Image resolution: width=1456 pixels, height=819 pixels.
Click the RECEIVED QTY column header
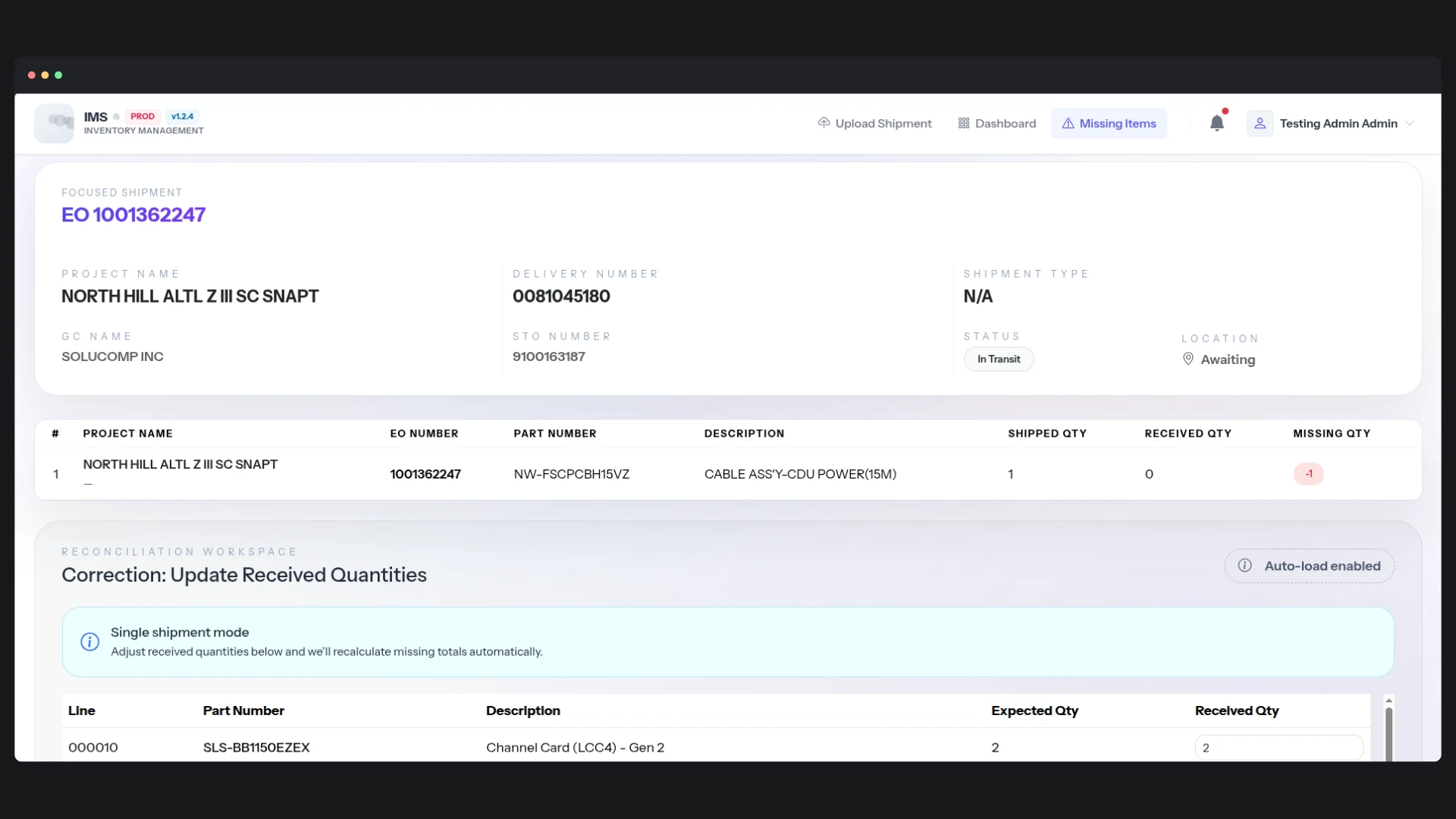tap(1188, 434)
